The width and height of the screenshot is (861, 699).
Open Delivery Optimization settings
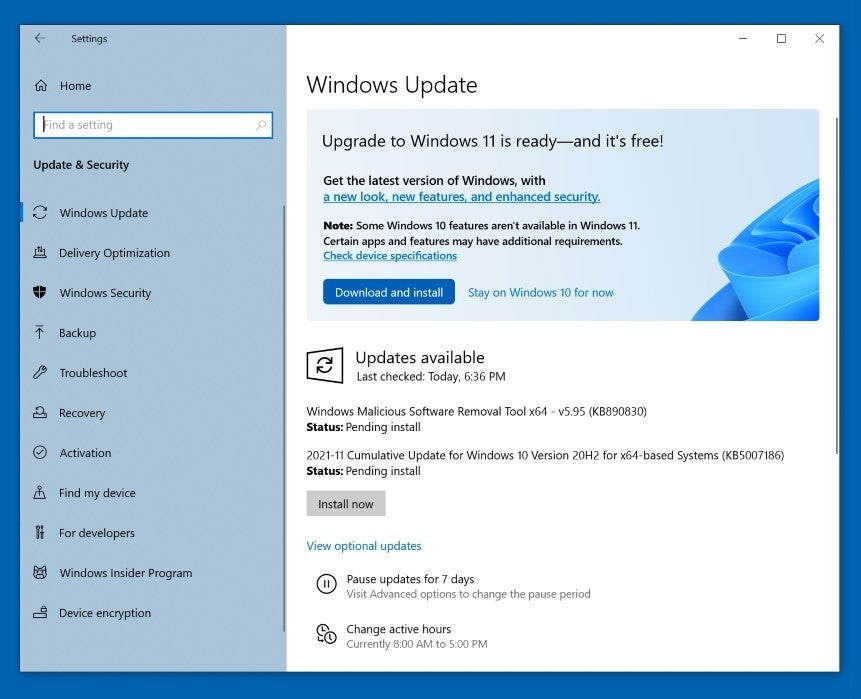tap(114, 253)
